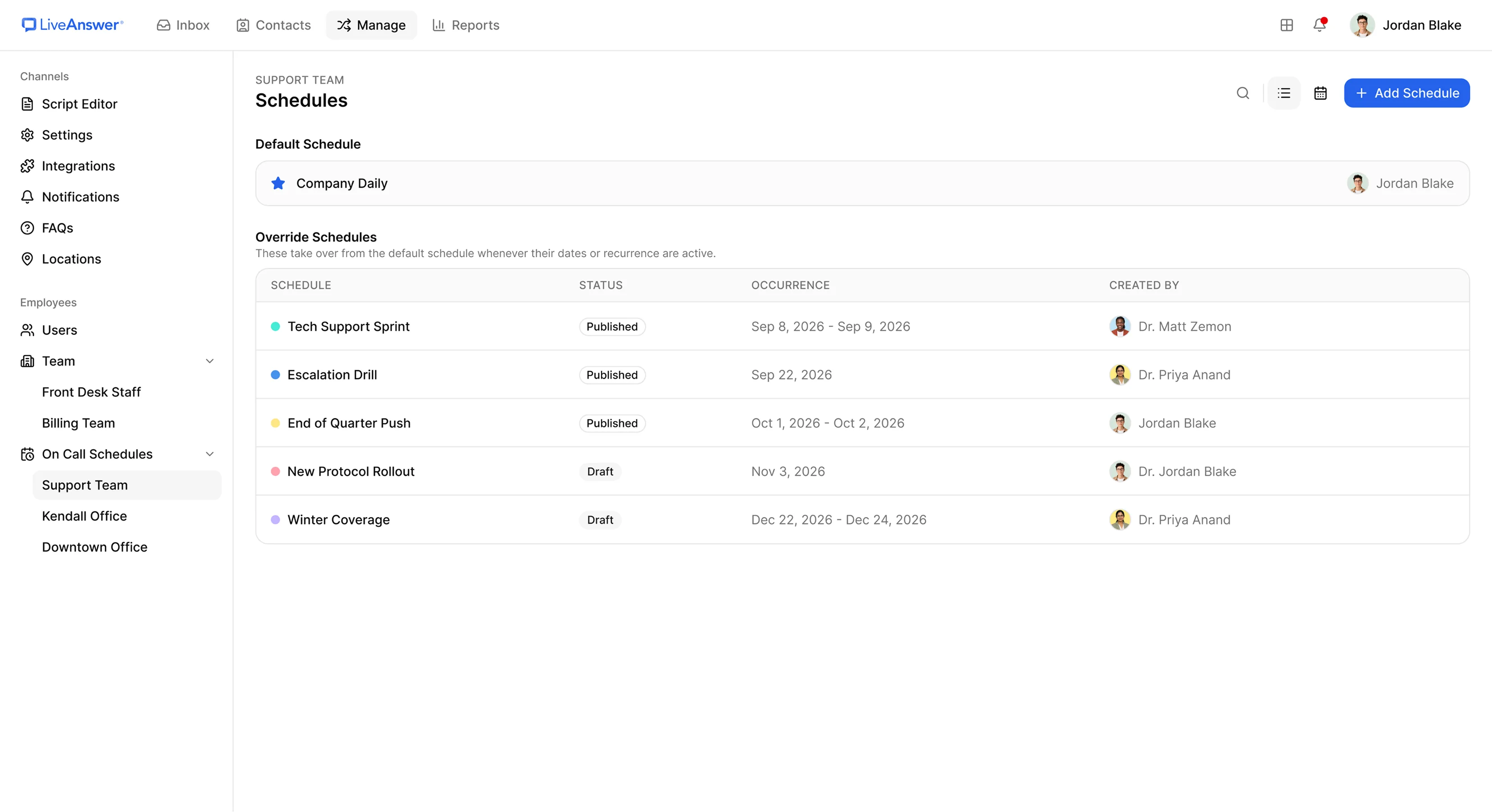This screenshot has width=1492, height=812.
Task: Click pink color dot of New Protocol Rollout
Action: [276, 472]
